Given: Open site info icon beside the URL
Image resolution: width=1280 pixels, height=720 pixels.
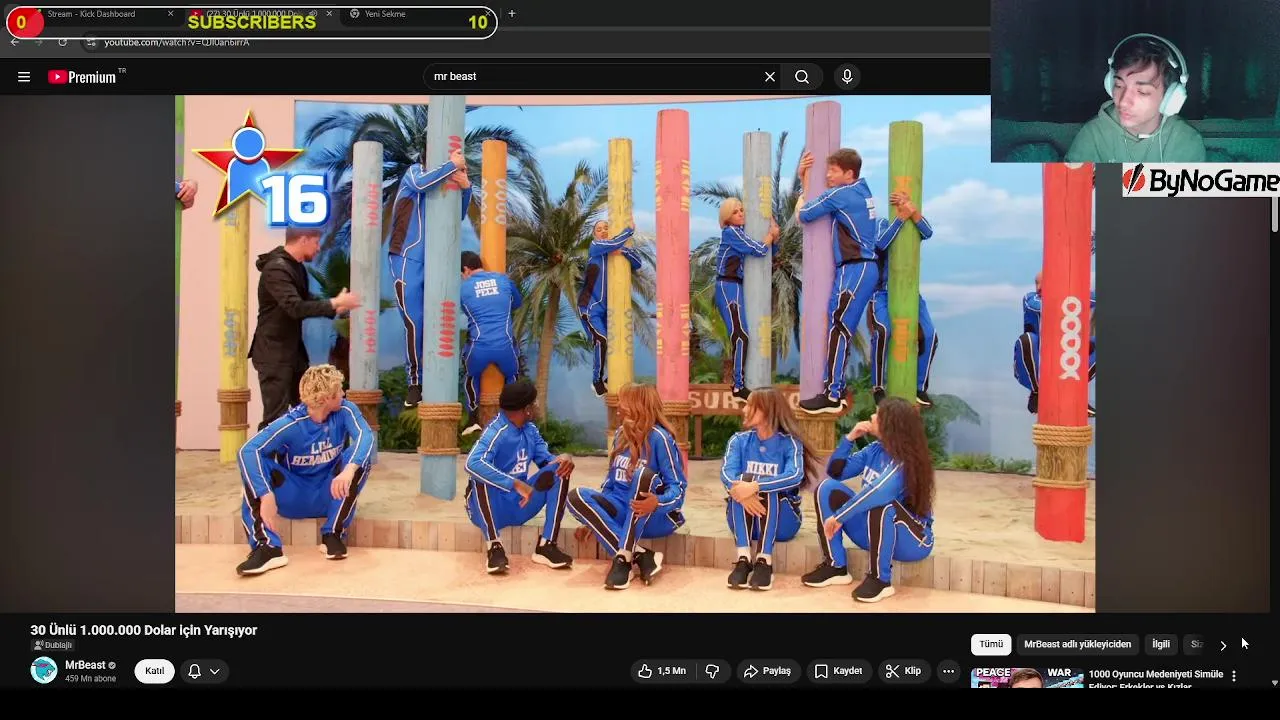Looking at the screenshot, I should pyautogui.click(x=91, y=42).
